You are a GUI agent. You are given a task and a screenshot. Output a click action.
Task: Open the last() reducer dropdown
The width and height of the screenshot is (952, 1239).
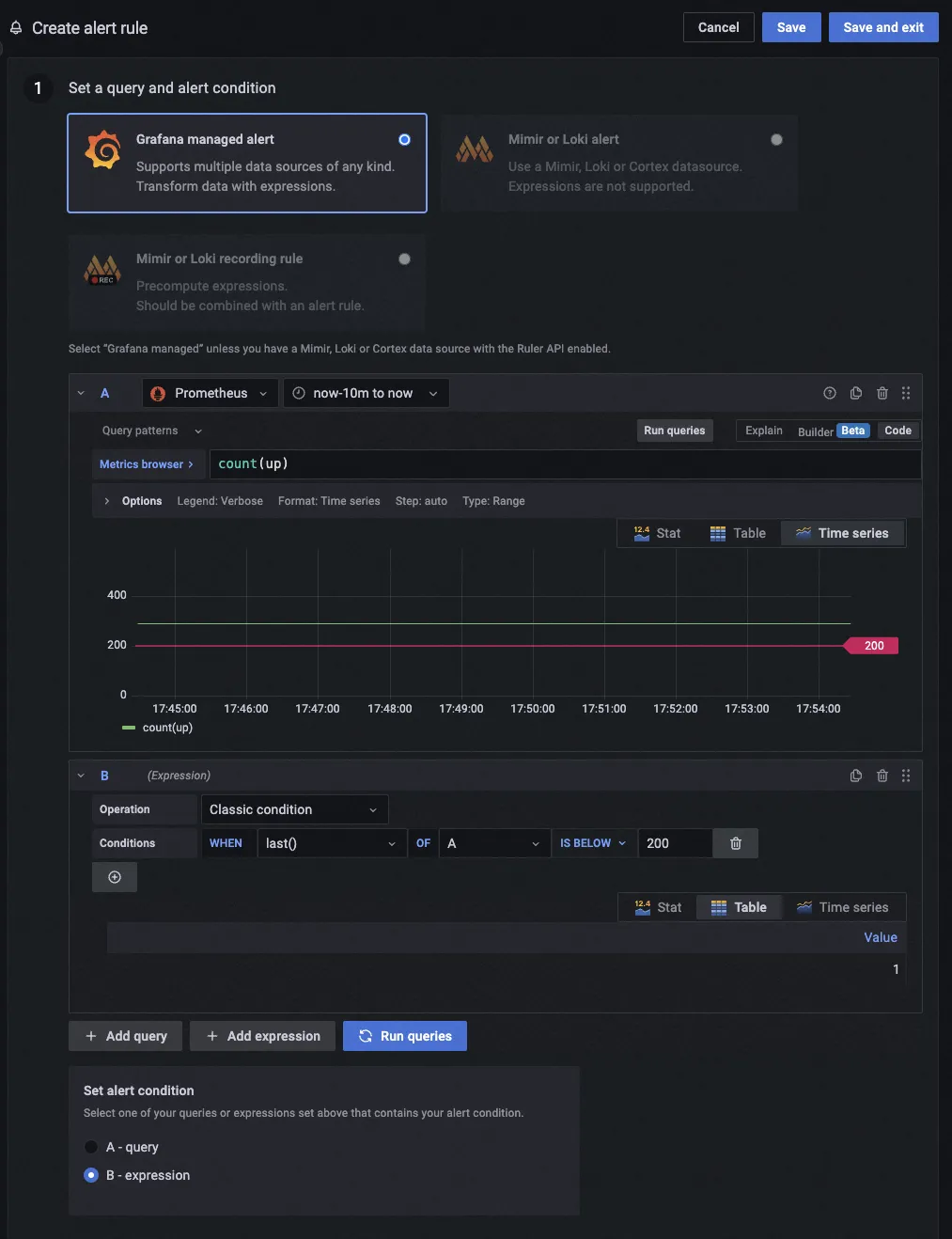point(332,843)
